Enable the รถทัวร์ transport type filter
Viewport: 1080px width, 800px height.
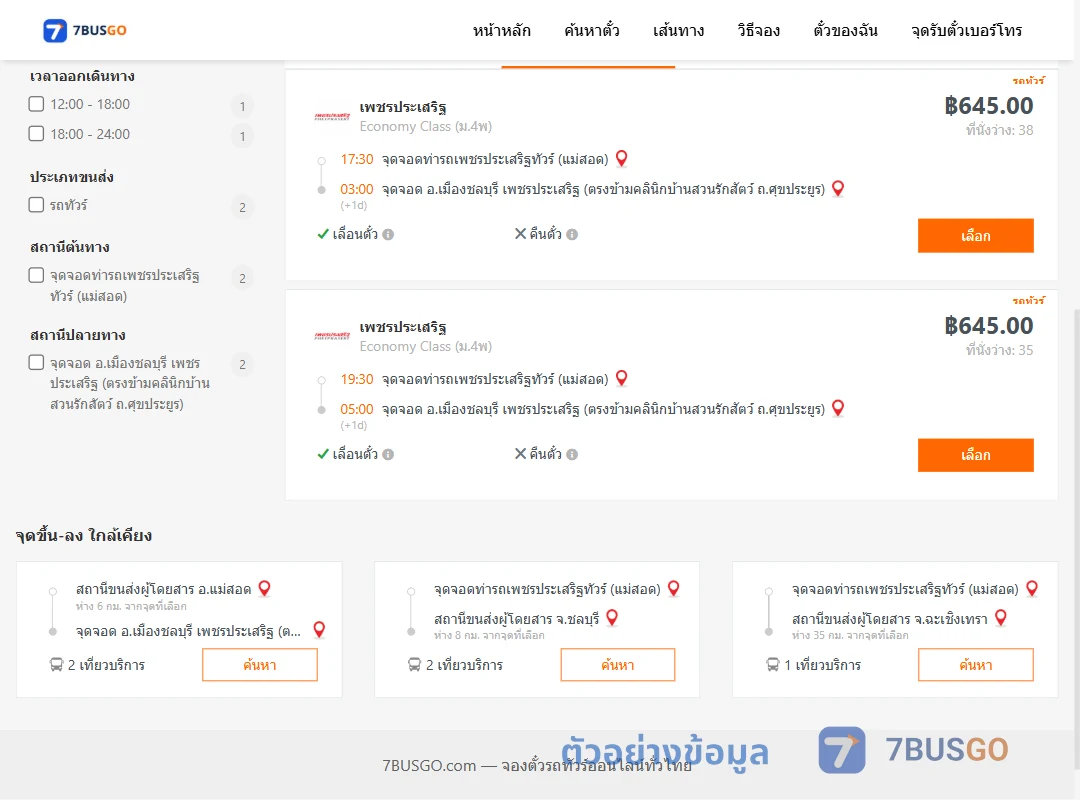tap(37, 205)
